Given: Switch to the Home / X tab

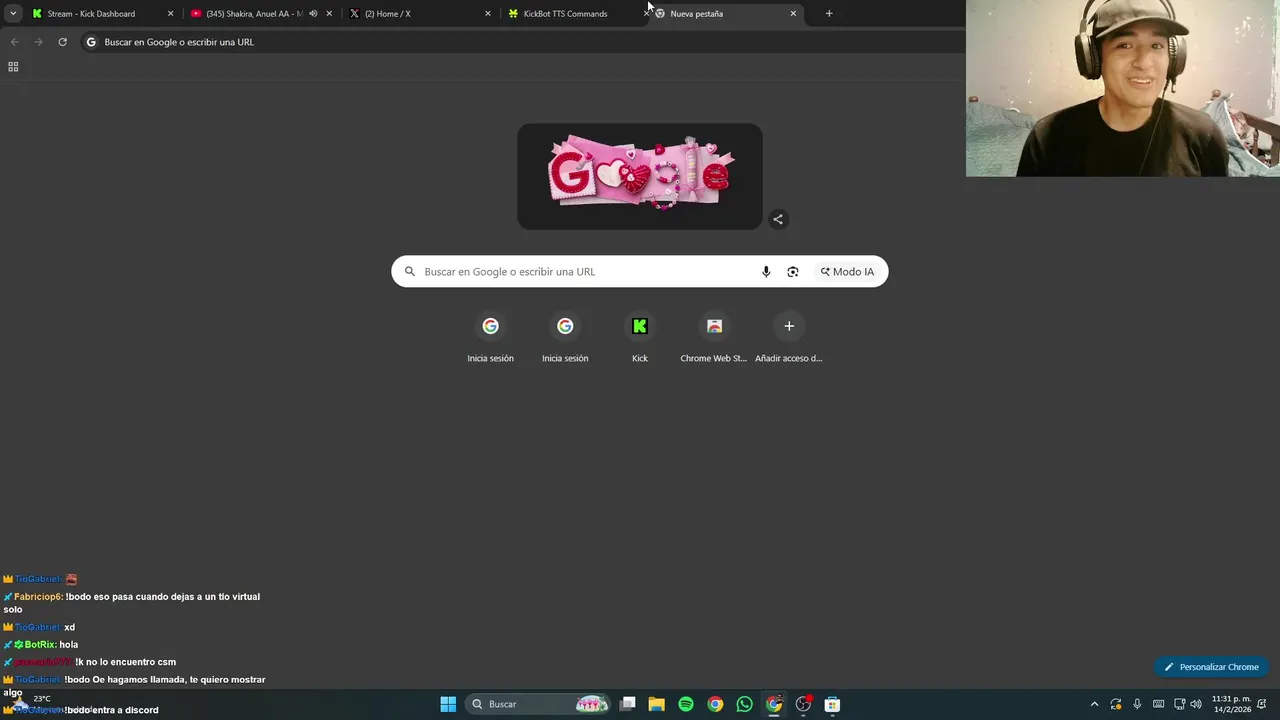Looking at the screenshot, I should point(420,14).
